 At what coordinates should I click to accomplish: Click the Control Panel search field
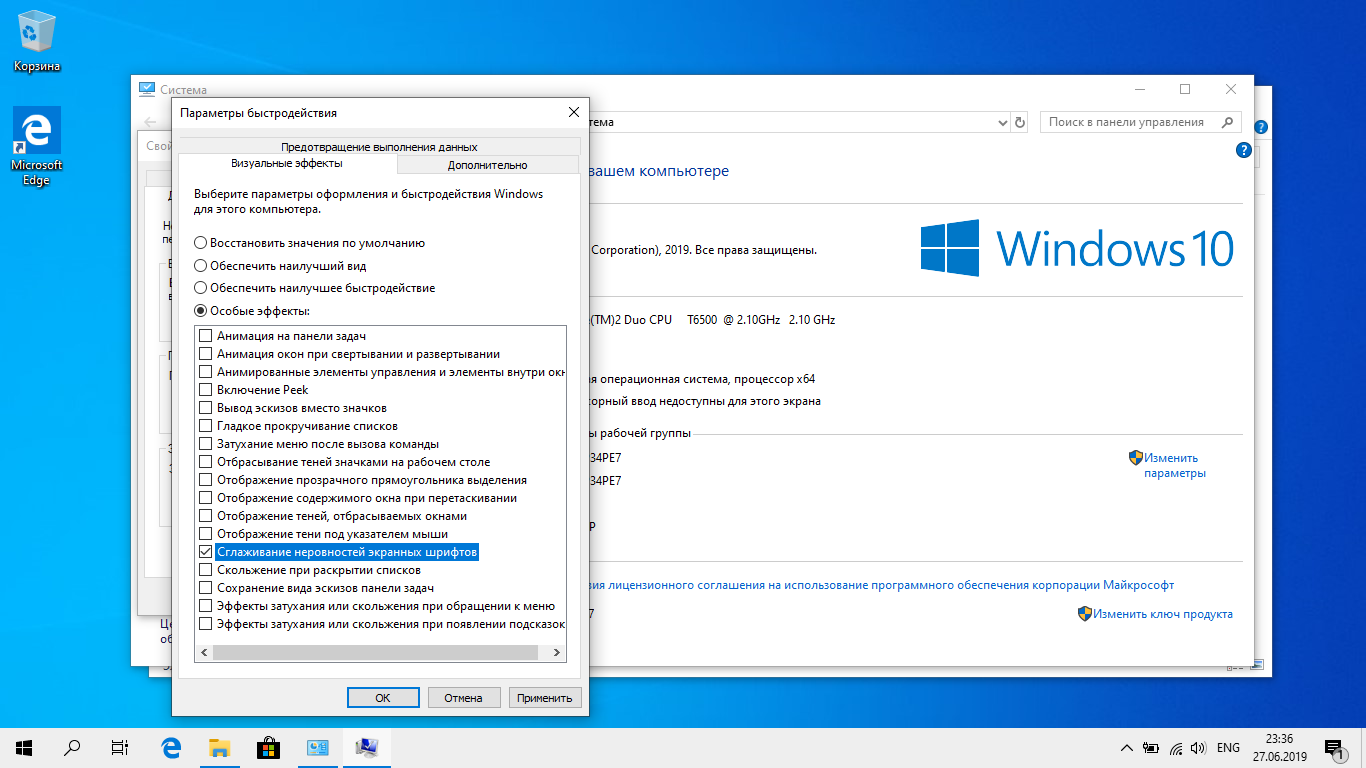(1140, 122)
